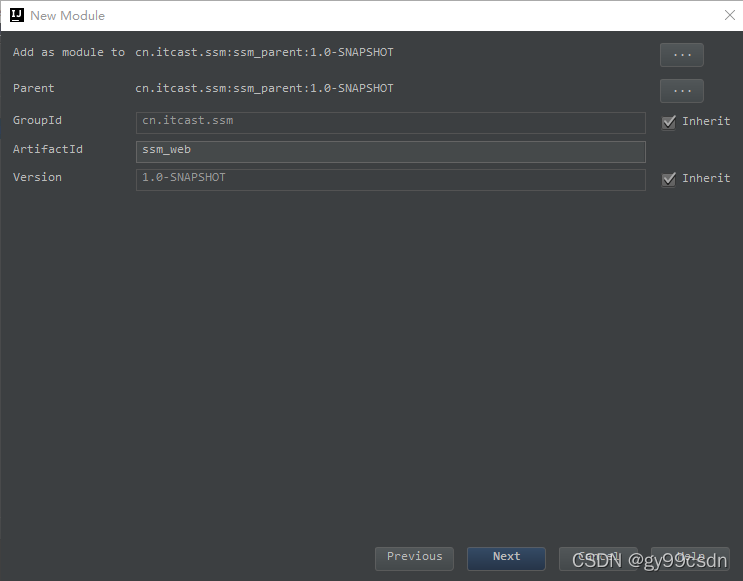Select the Parent value cn.itcast.ssm:ssm_parent text

click(264, 88)
